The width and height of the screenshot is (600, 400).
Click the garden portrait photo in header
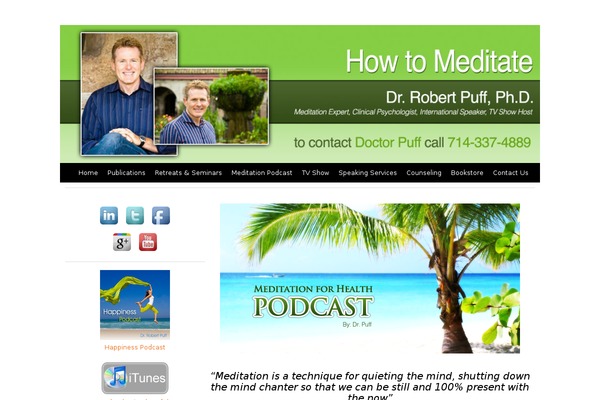[x=211, y=106]
